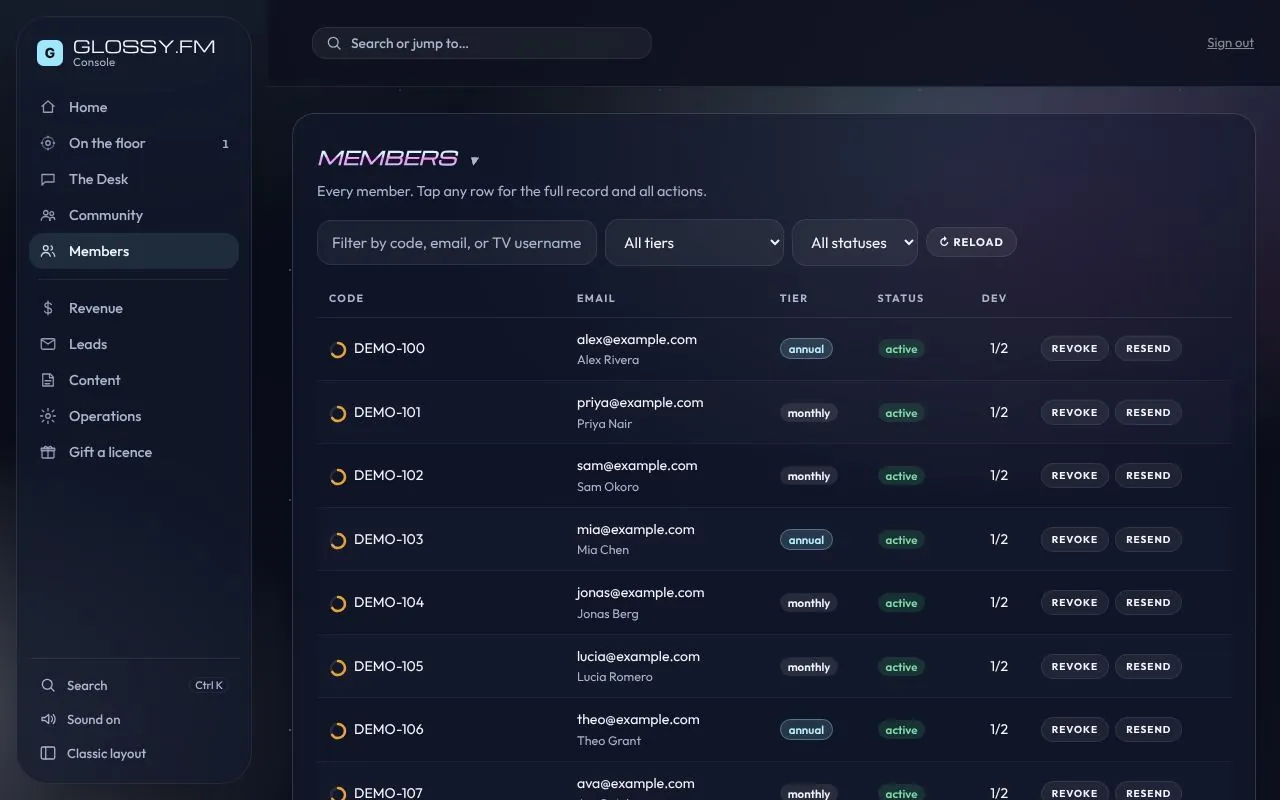1280x800 pixels.
Task: Select the annual tier badge for DEMO-100
Action: [806, 349]
